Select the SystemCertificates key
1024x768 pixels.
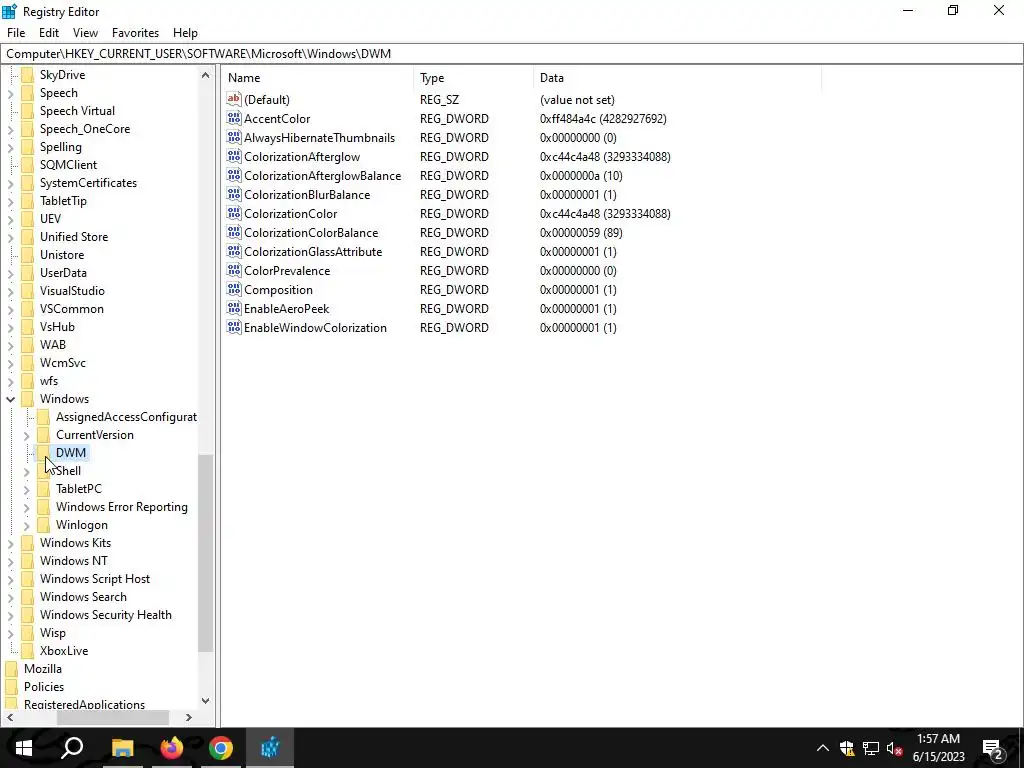(x=88, y=183)
